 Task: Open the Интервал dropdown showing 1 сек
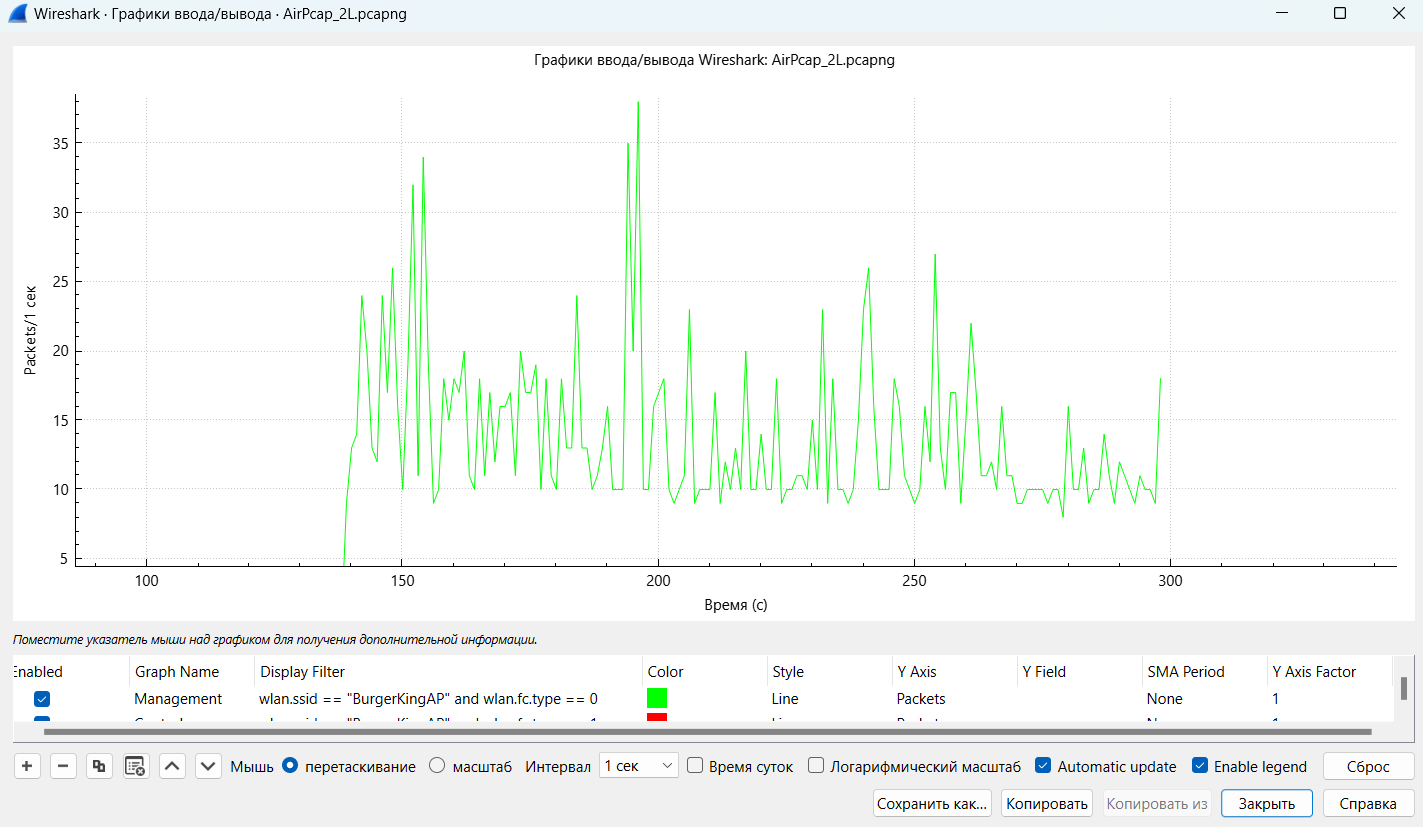[x=639, y=766]
